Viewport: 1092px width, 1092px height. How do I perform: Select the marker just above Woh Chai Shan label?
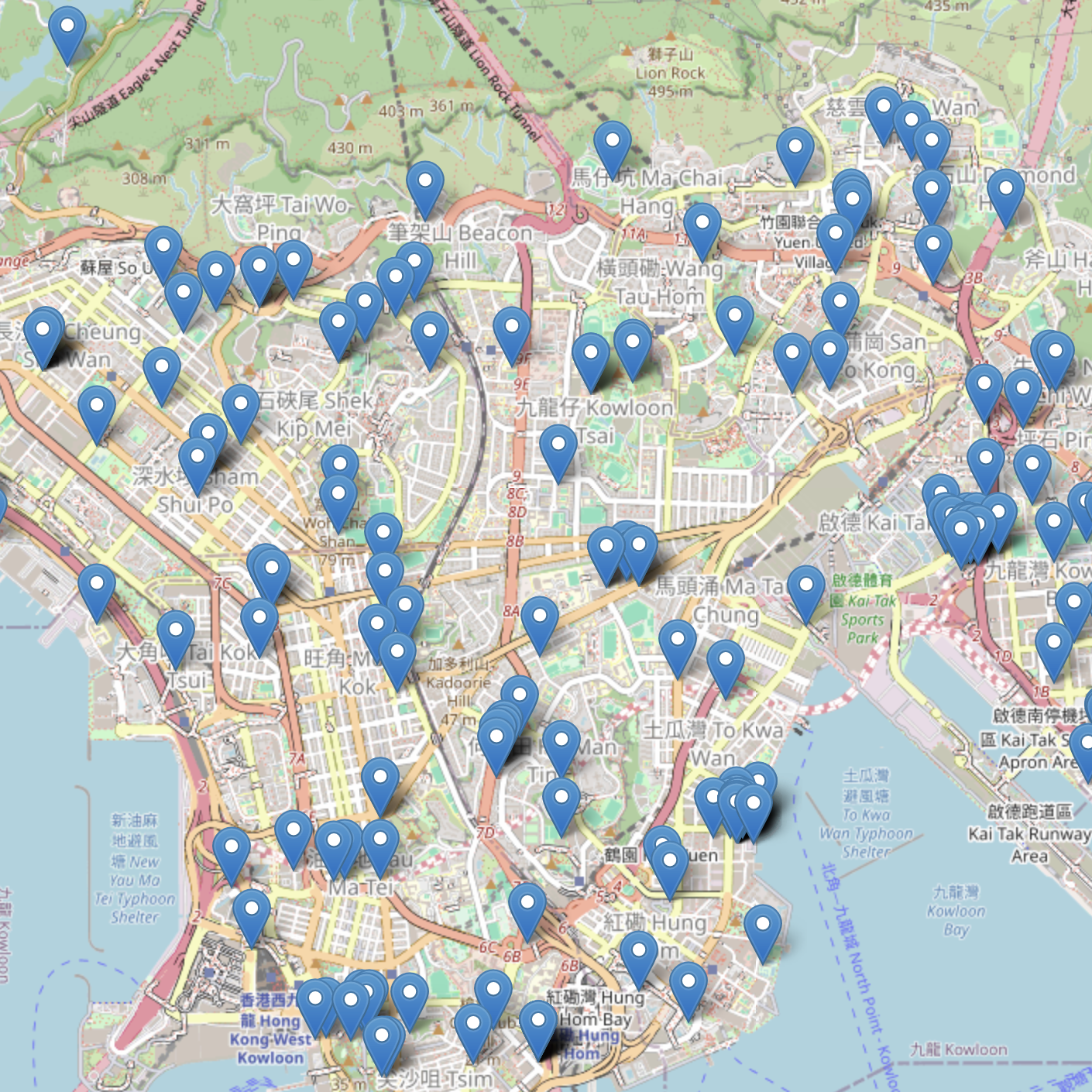338,503
